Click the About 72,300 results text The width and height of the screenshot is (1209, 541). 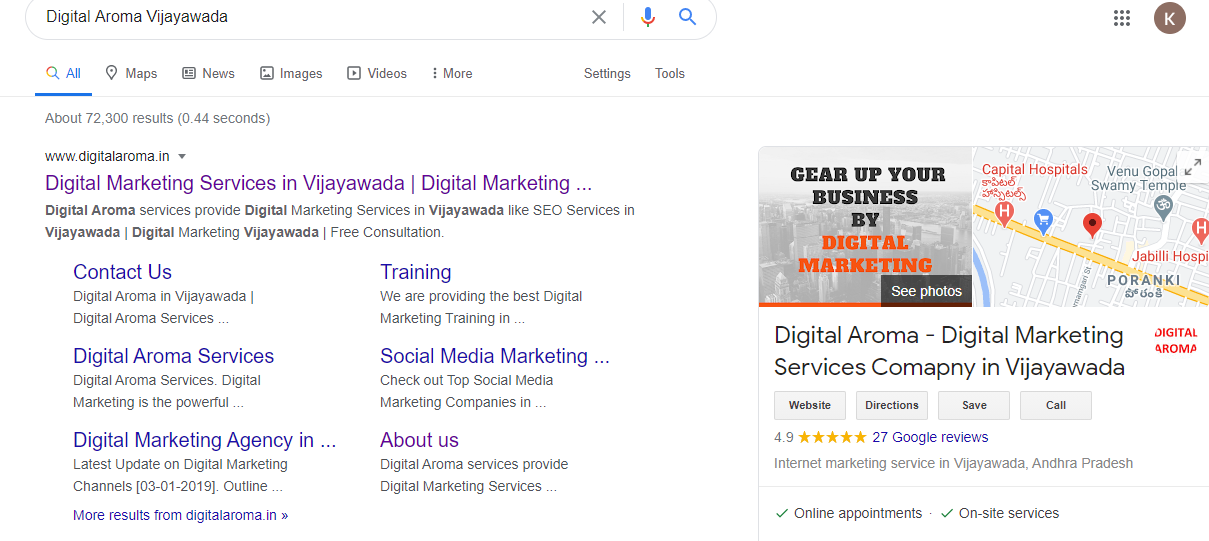coord(157,118)
